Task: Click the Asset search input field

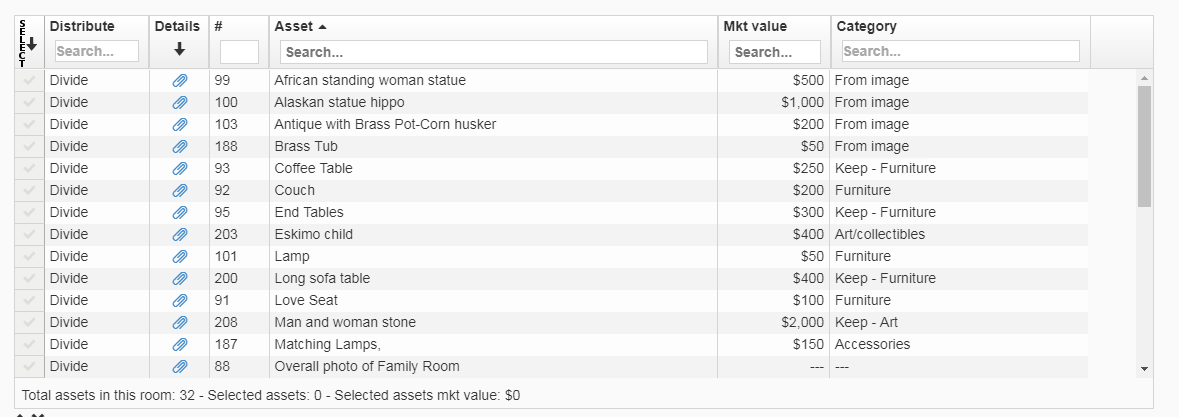Action: 493,52
